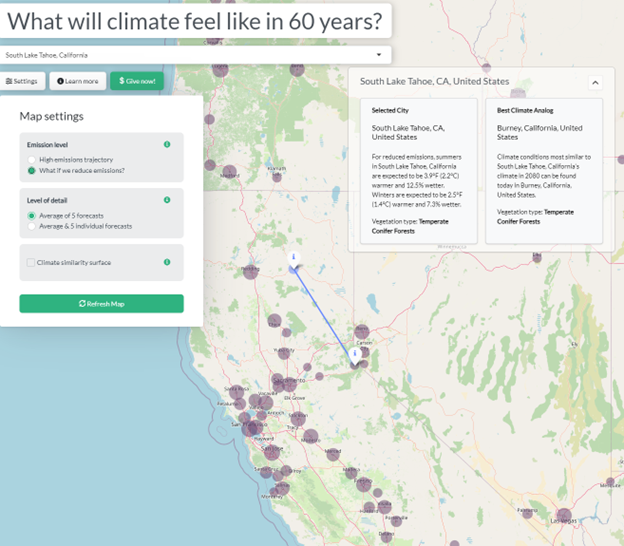Click Level of detail info icon

point(167,200)
